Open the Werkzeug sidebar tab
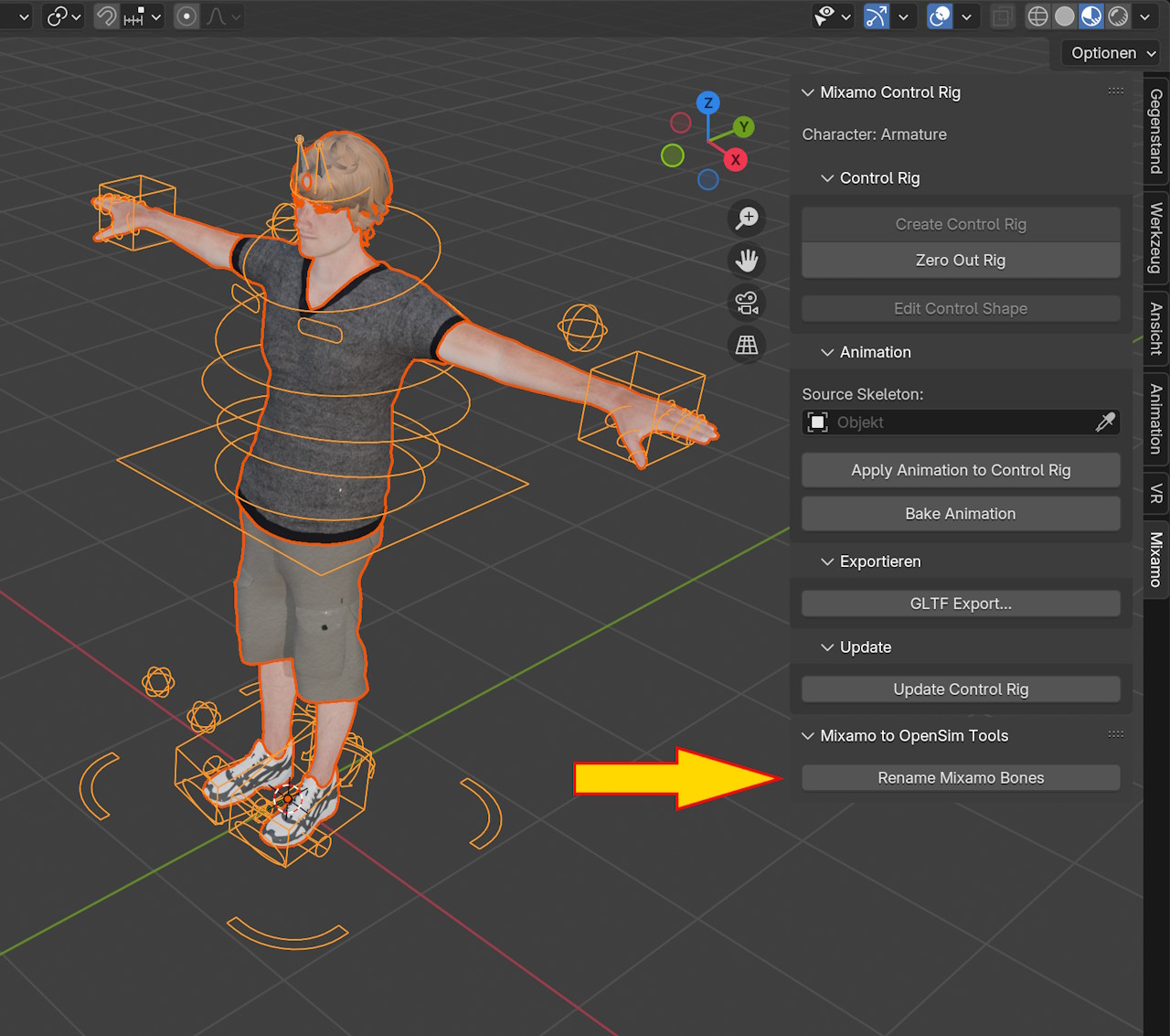This screenshot has height=1036, width=1170. click(x=1155, y=238)
